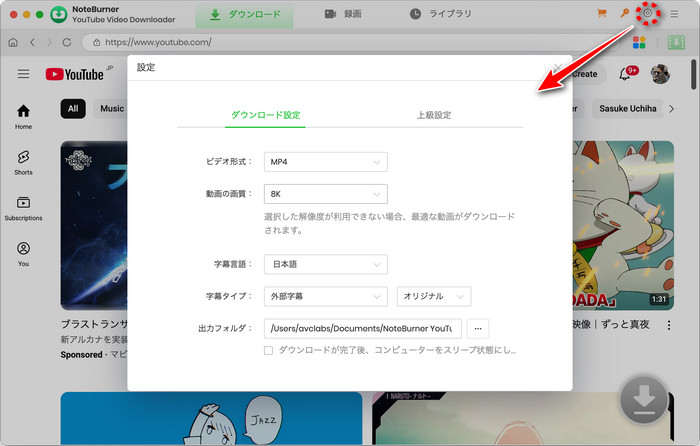This screenshot has width=700, height=446.
Task: Click the green film download icon
Action: 676,42
